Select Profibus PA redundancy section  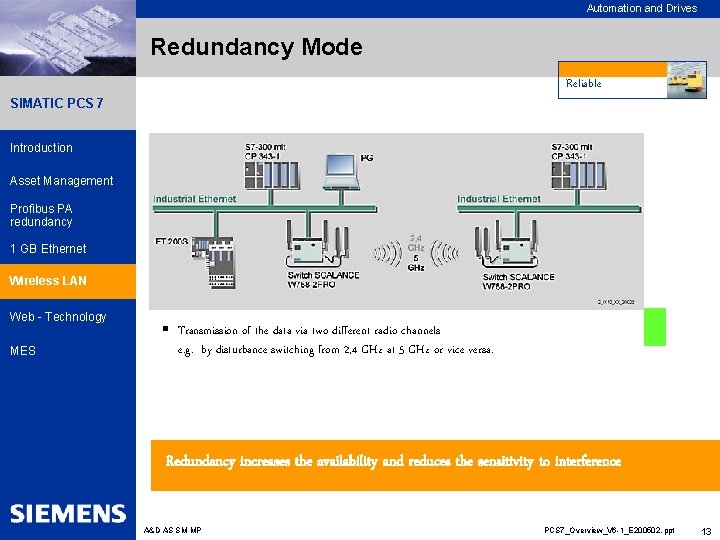pos(41,215)
